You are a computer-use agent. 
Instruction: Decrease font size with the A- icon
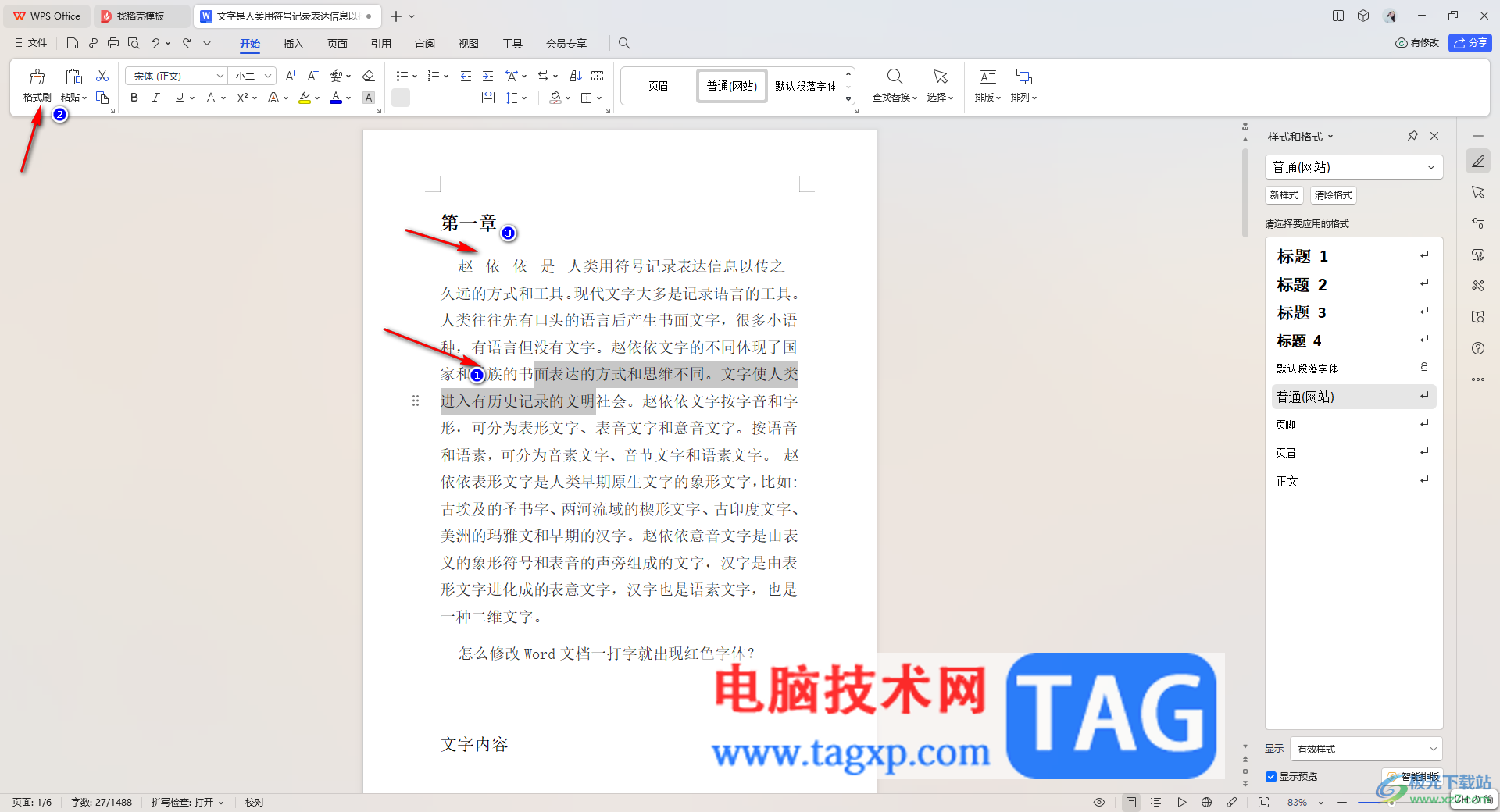[312, 76]
